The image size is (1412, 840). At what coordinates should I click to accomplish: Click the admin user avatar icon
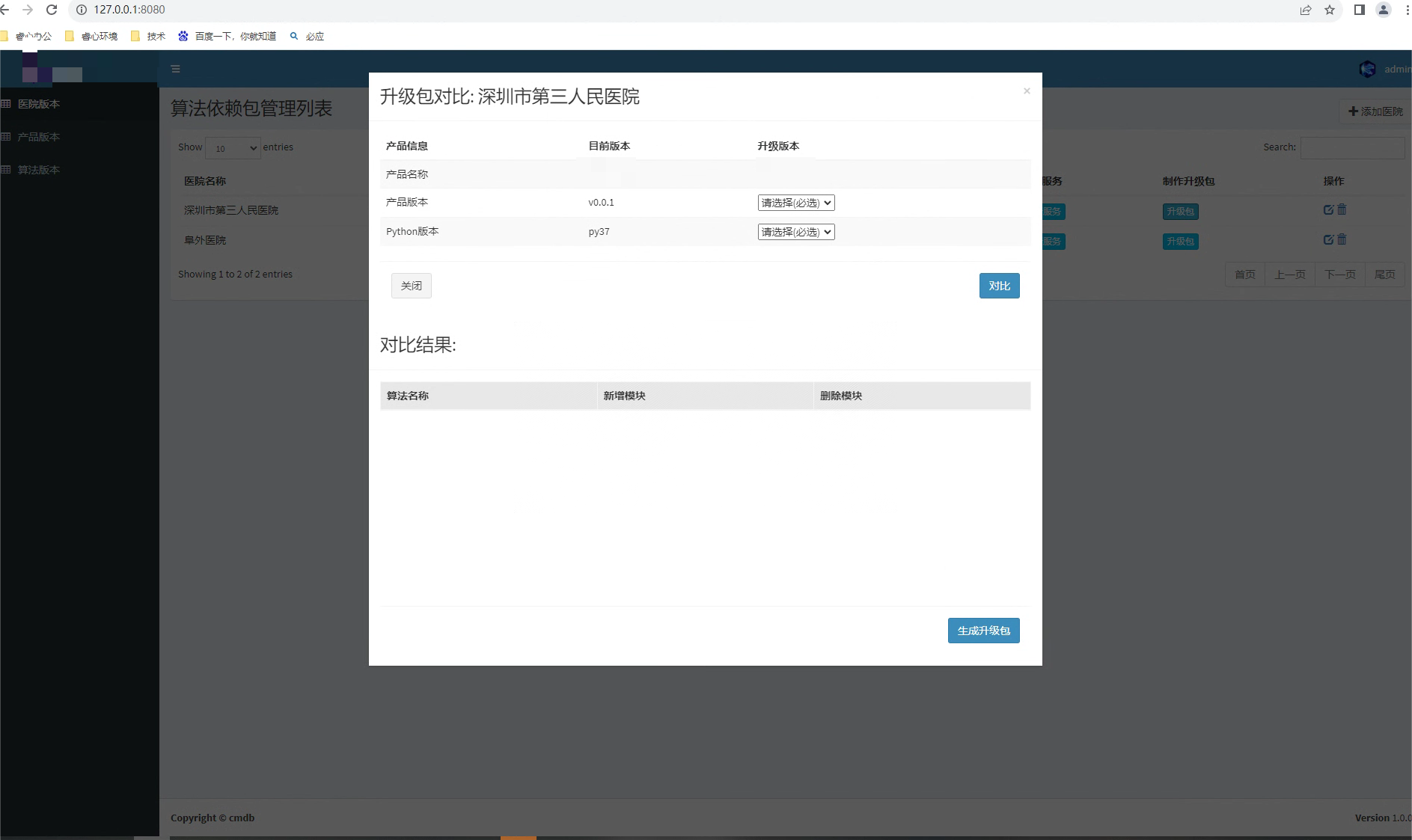click(x=1367, y=69)
